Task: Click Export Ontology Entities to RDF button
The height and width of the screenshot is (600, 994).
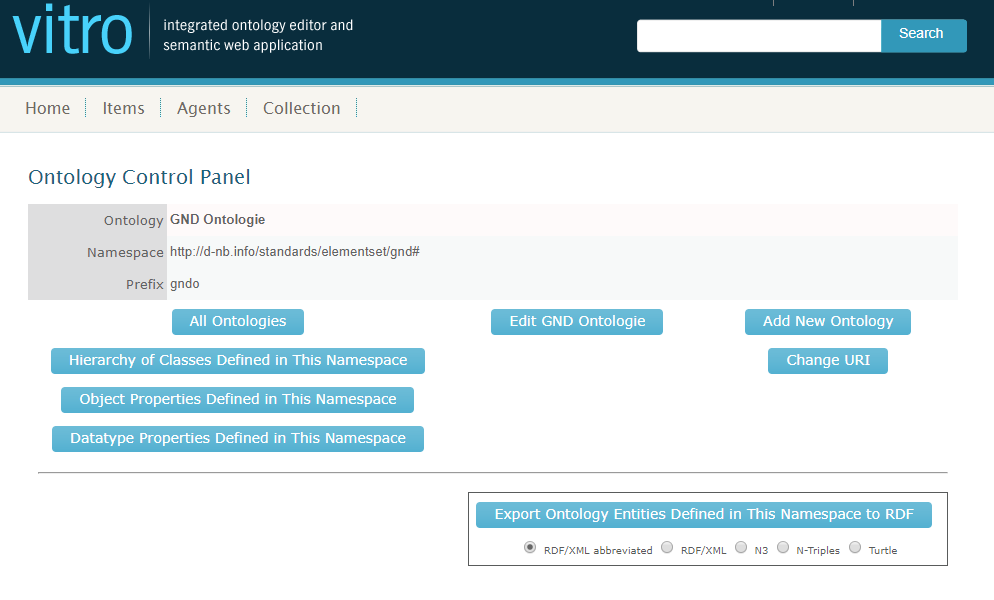Action: coord(704,515)
